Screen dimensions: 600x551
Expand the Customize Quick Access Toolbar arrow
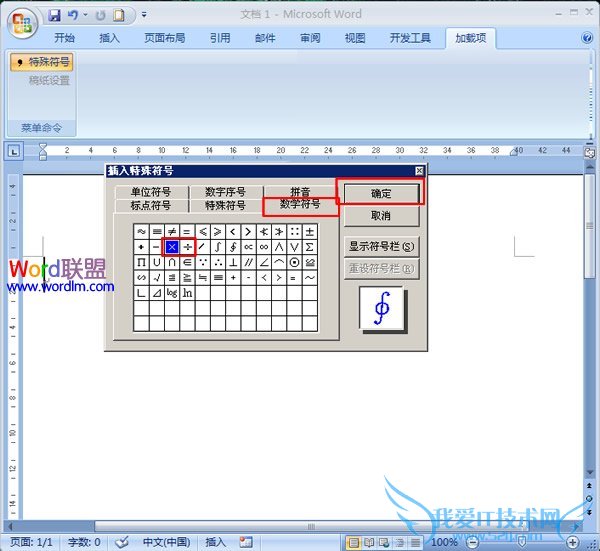[144, 15]
